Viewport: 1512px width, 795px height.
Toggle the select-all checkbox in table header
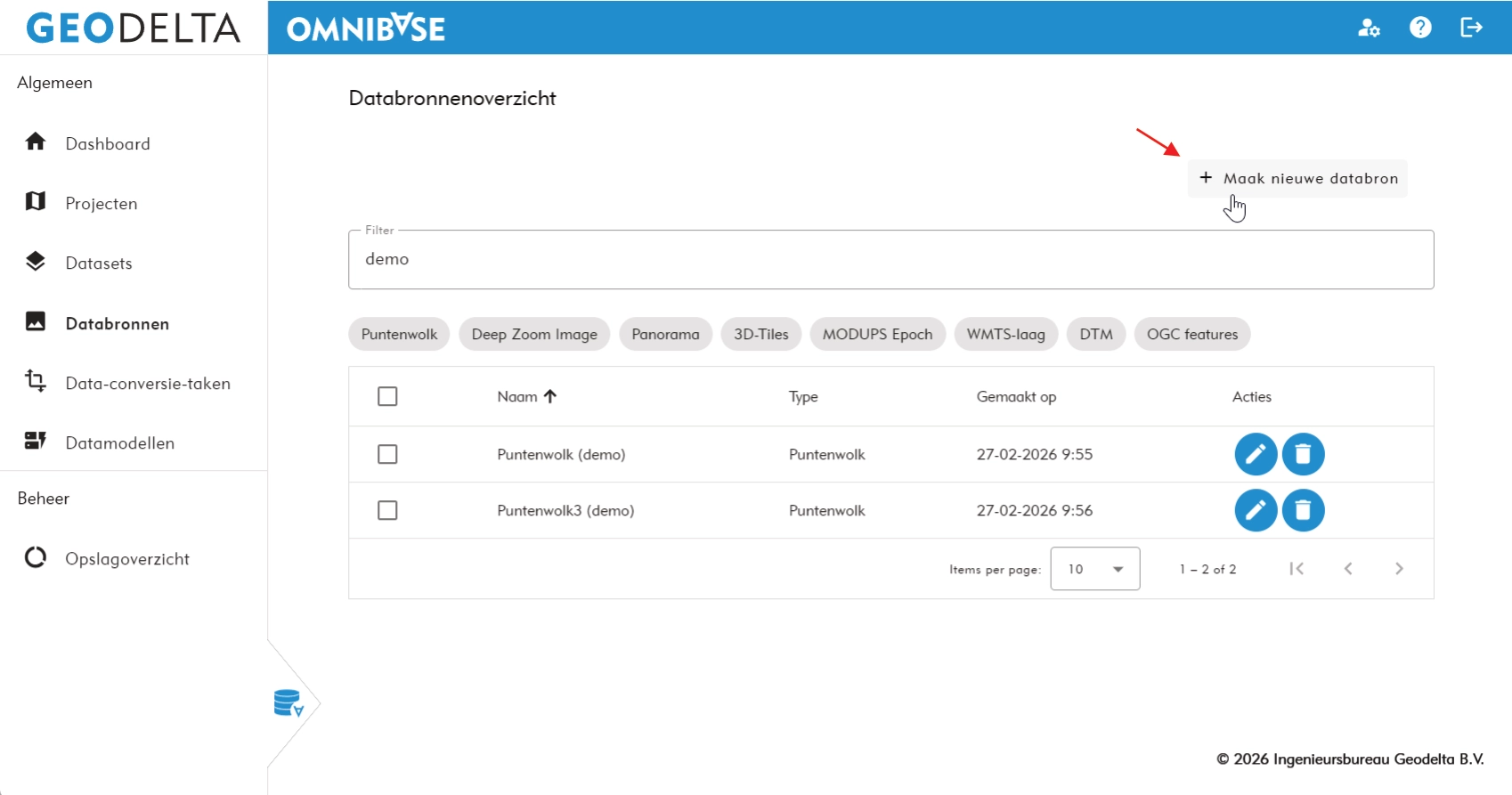coord(387,396)
